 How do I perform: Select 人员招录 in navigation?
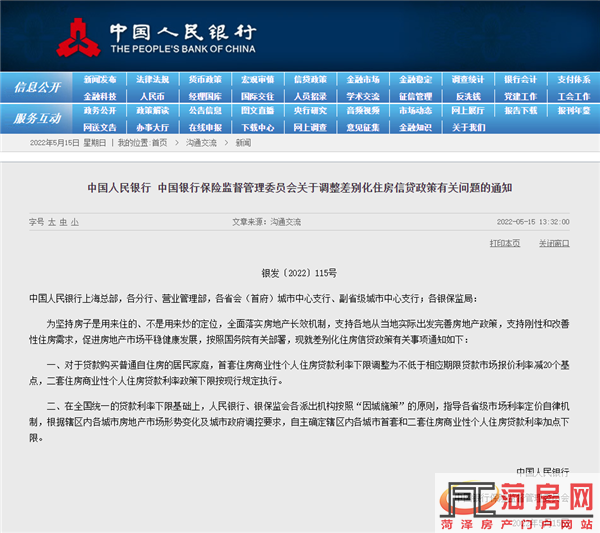click(x=310, y=96)
